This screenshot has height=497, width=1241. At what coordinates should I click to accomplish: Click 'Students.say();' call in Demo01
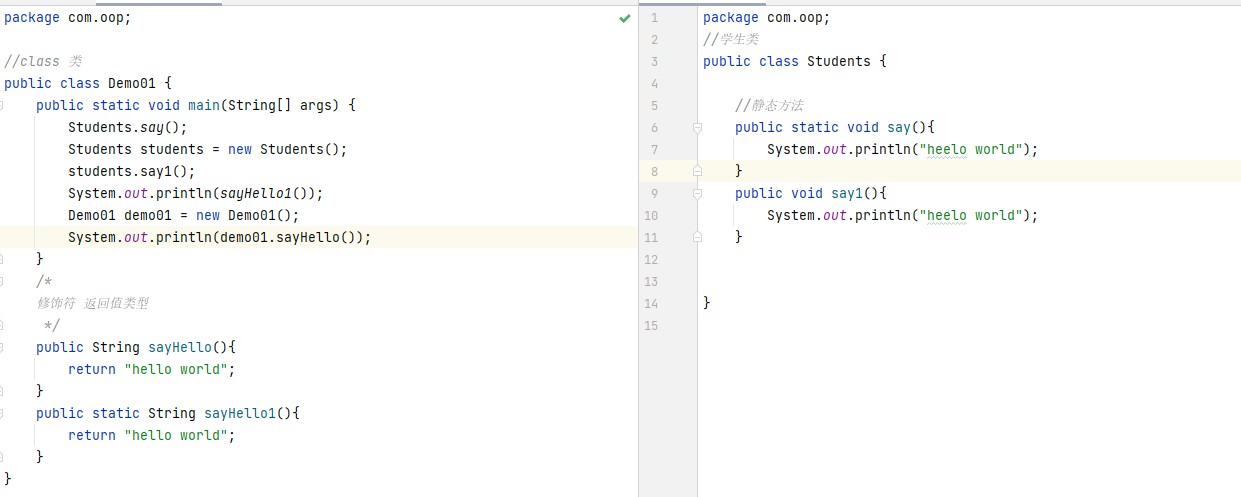(128, 127)
